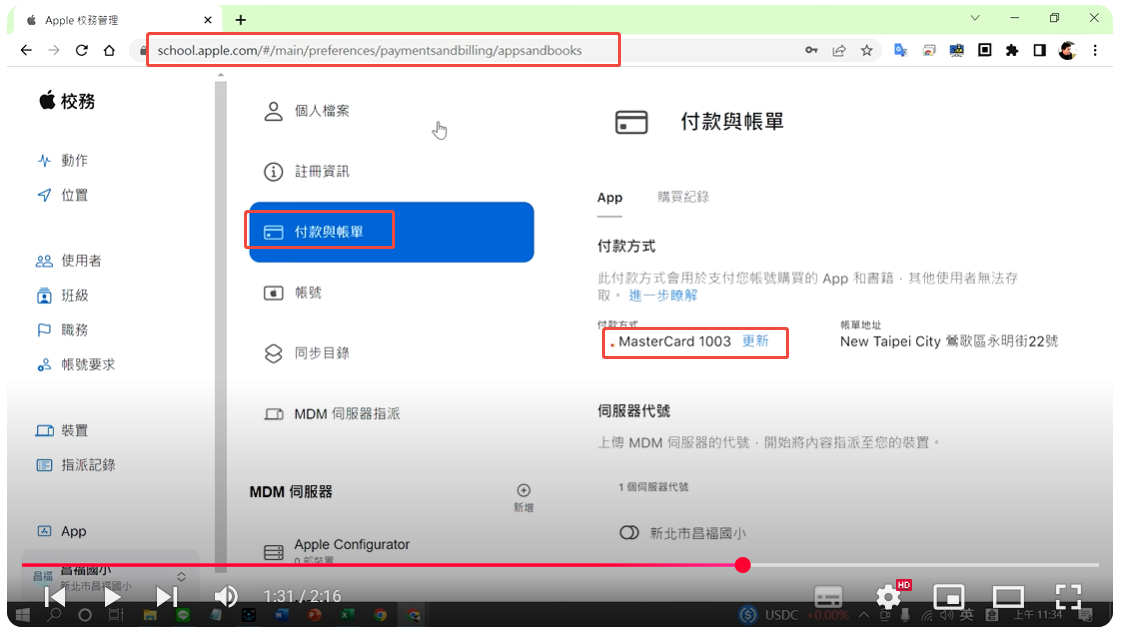Viewport: 1121px width, 632px height.
Task: Go to 使用者 (Users) section
Action: point(69,260)
